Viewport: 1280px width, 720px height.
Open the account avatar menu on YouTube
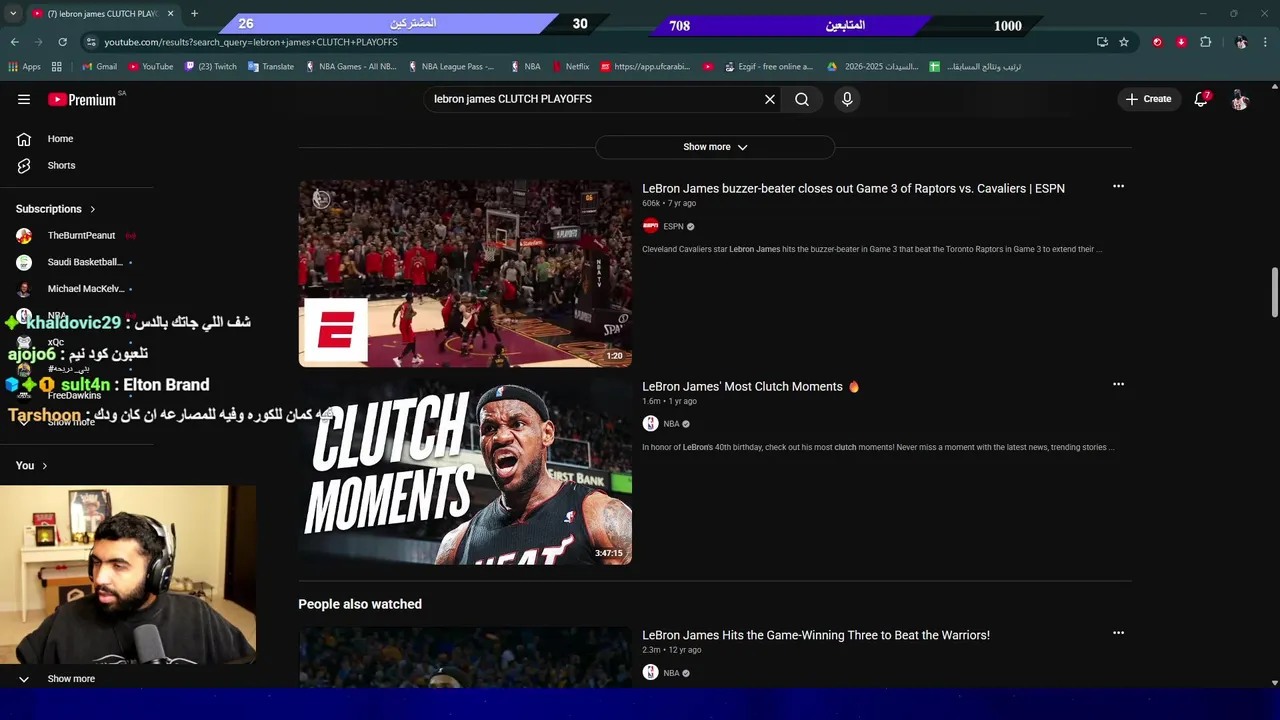coord(1240,99)
